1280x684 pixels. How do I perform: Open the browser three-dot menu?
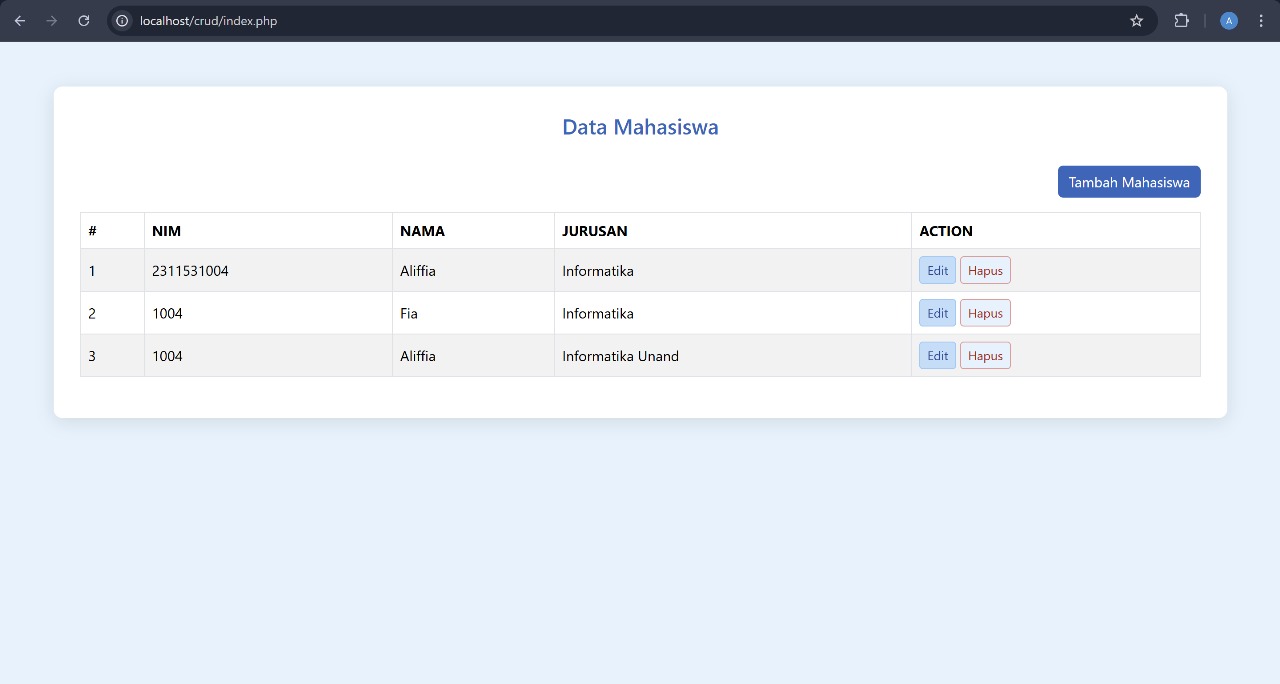[x=1260, y=20]
